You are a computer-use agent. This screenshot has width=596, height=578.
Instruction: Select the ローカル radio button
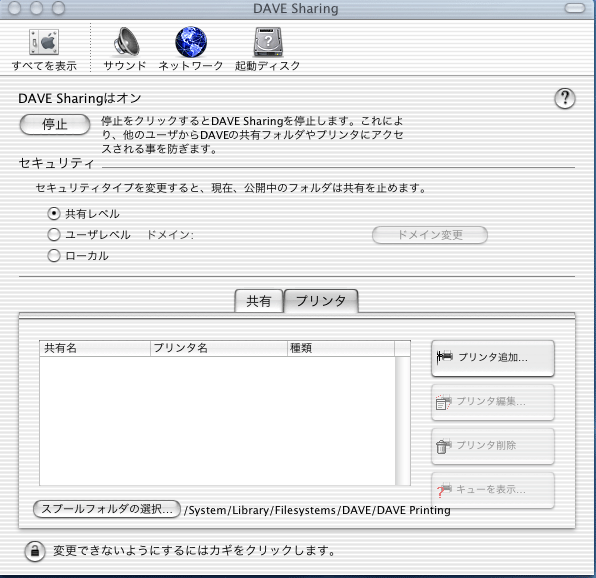(x=54, y=255)
